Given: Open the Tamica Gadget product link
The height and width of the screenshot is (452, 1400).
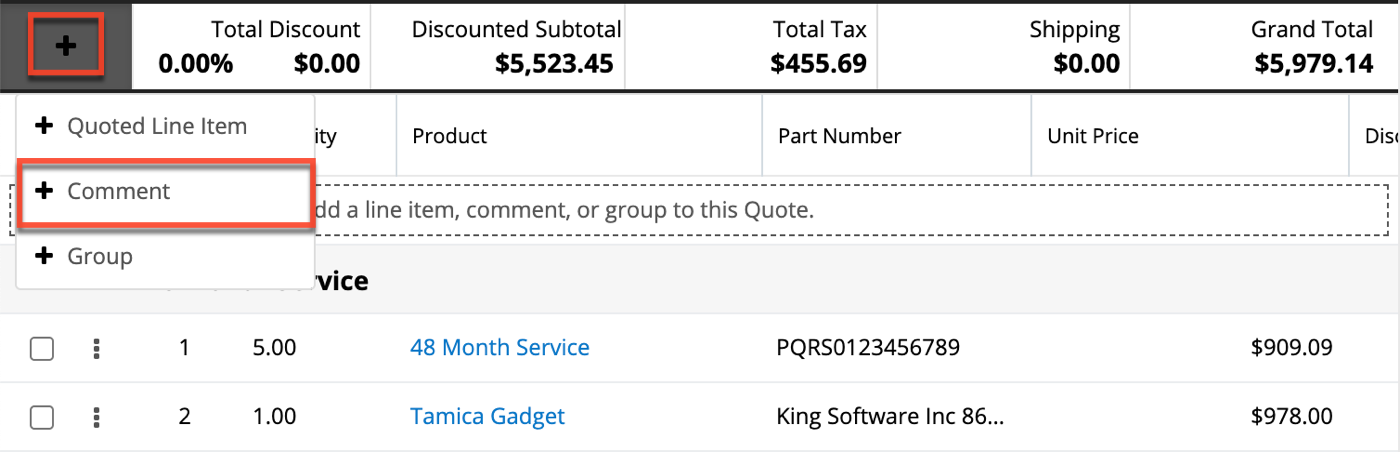Looking at the screenshot, I should (487, 416).
